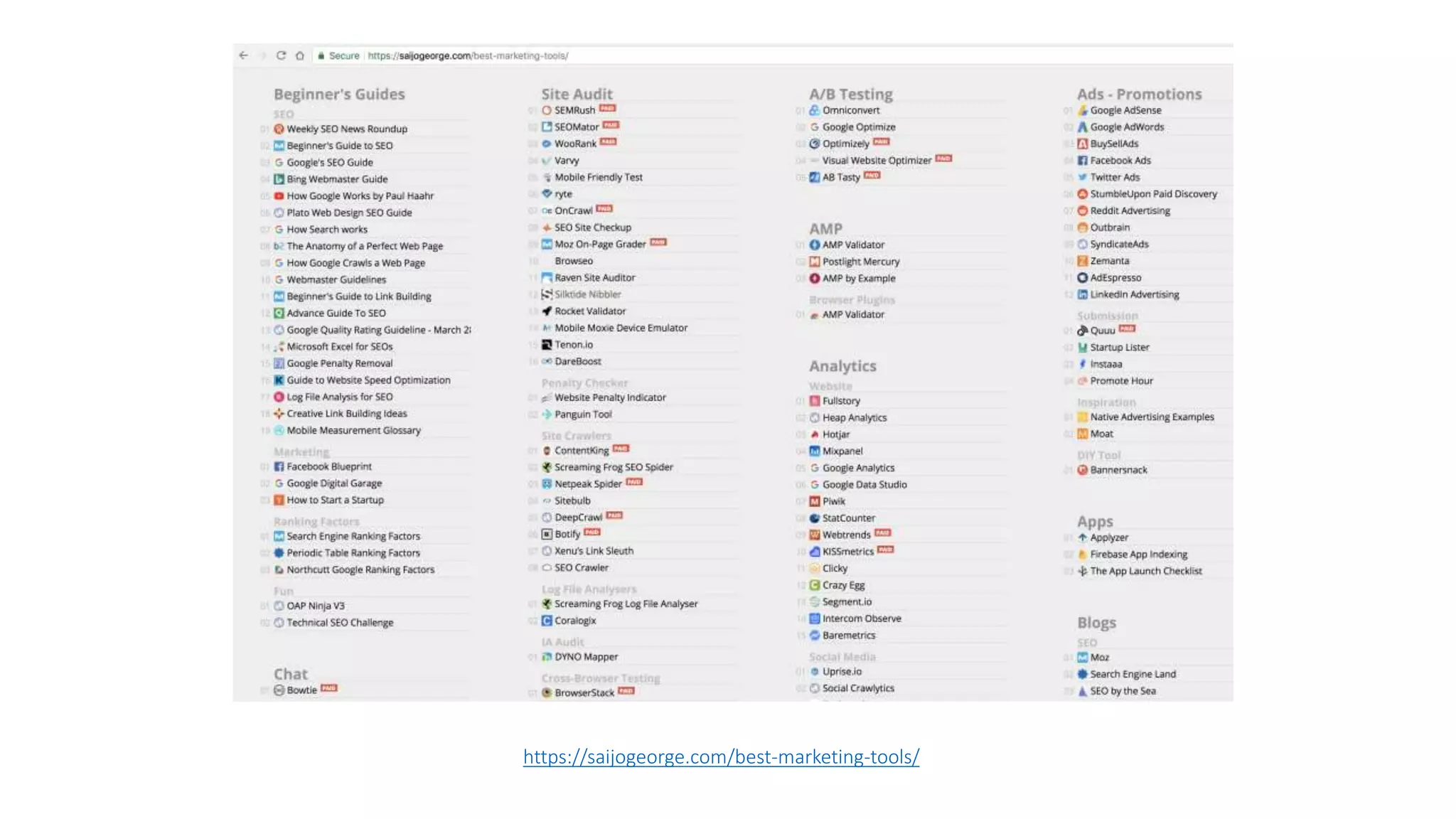Open Native Advertising Examples link
1456x819 pixels.
click(x=1152, y=417)
